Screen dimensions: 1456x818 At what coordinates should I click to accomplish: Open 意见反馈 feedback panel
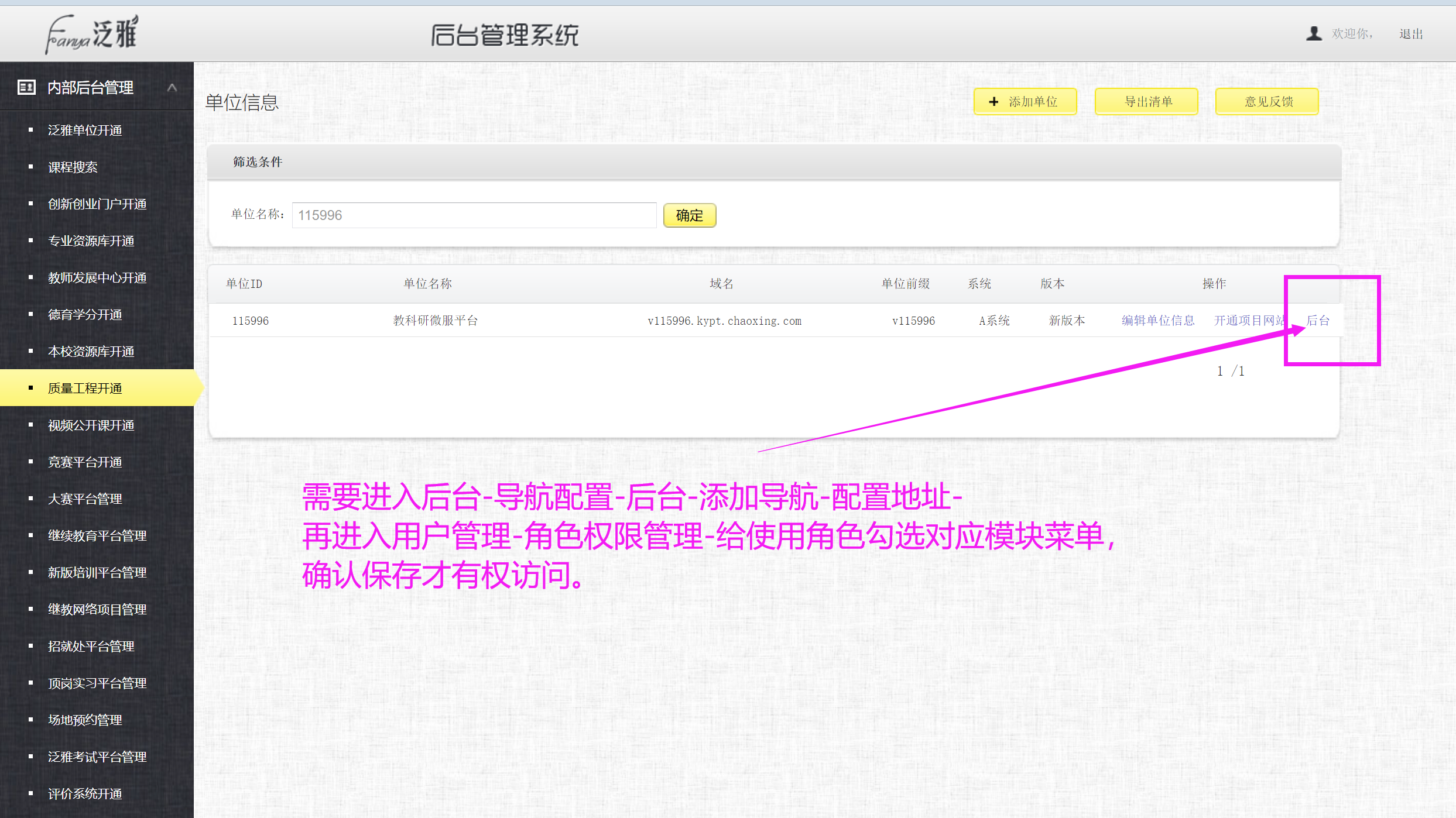(x=1267, y=101)
